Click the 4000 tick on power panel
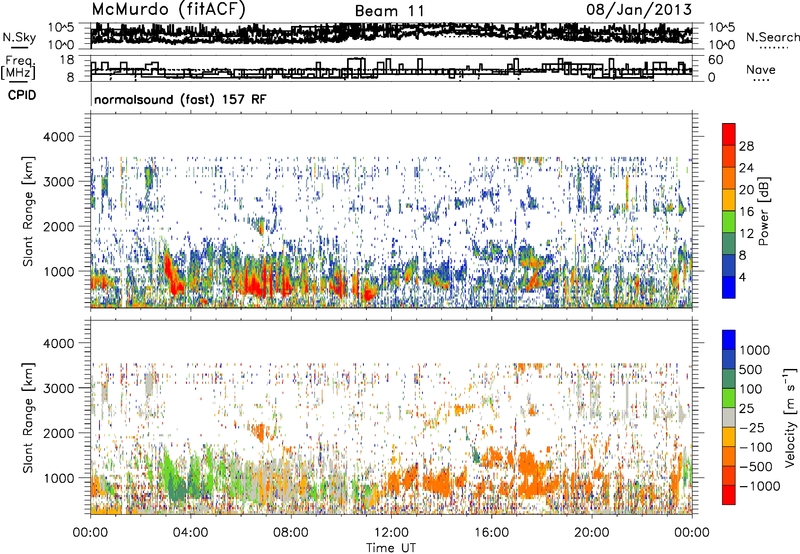This screenshot has width=800, height=554. (60, 137)
